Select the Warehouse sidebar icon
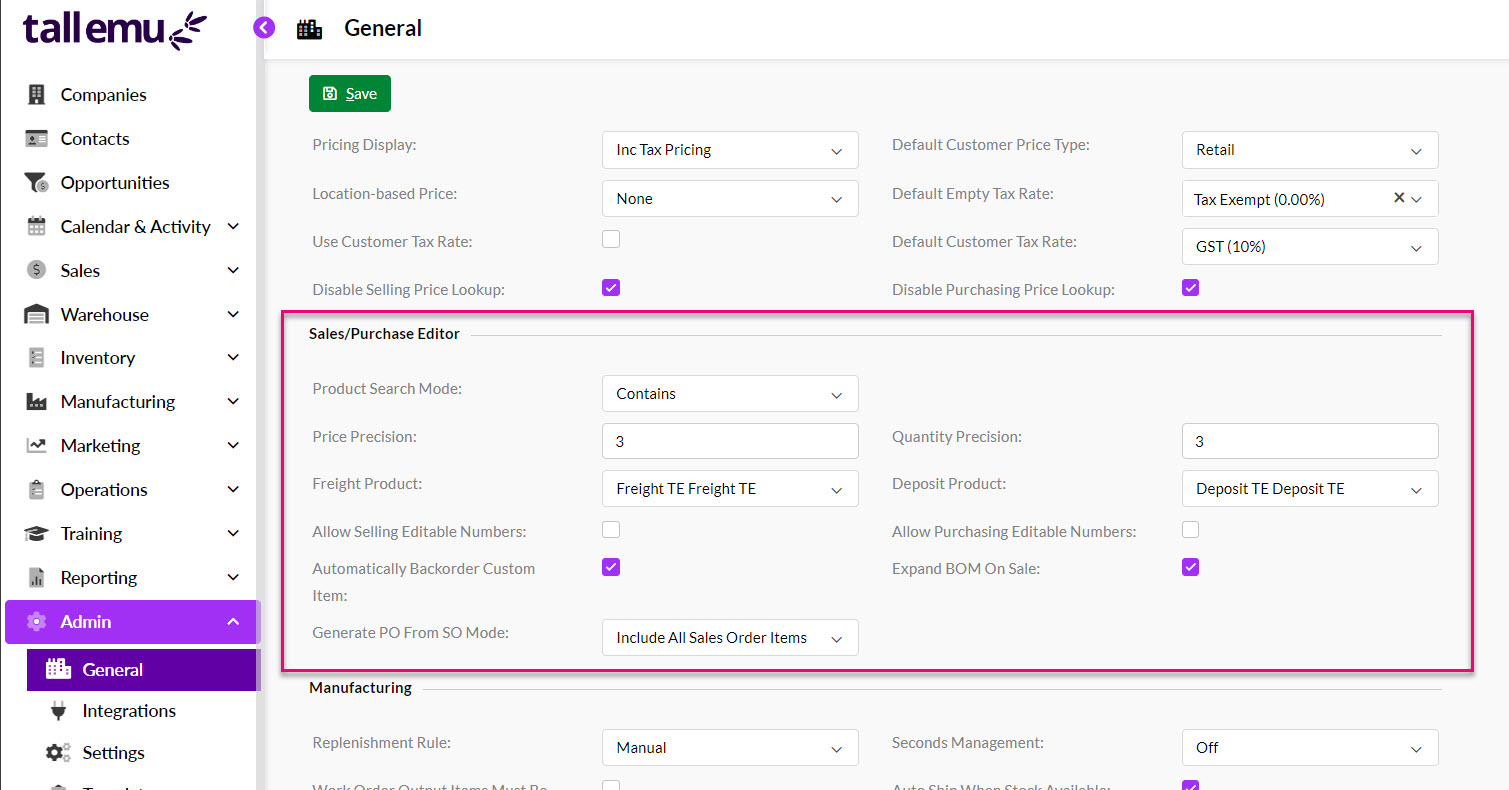The width and height of the screenshot is (1509, 790). [x=36, y=314]
